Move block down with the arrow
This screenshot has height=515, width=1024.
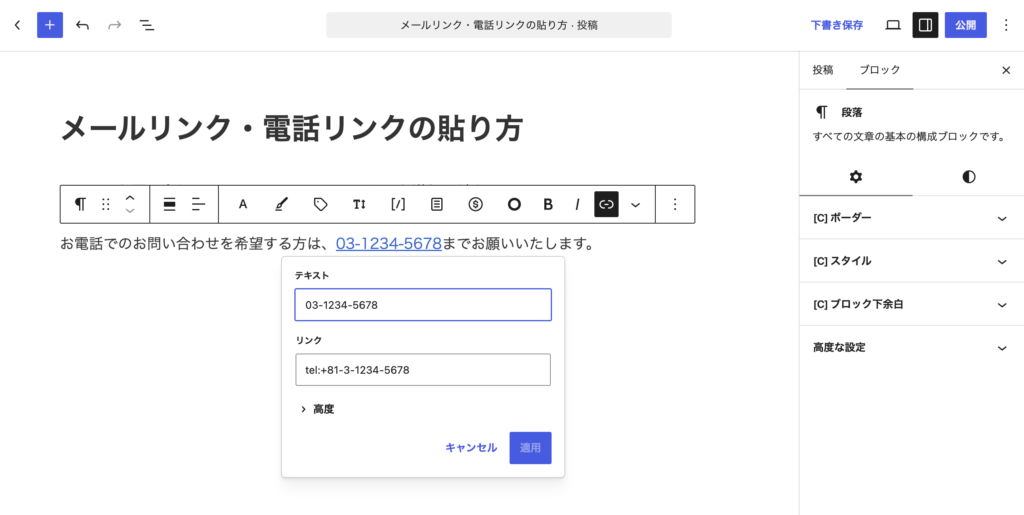point(130,211)
